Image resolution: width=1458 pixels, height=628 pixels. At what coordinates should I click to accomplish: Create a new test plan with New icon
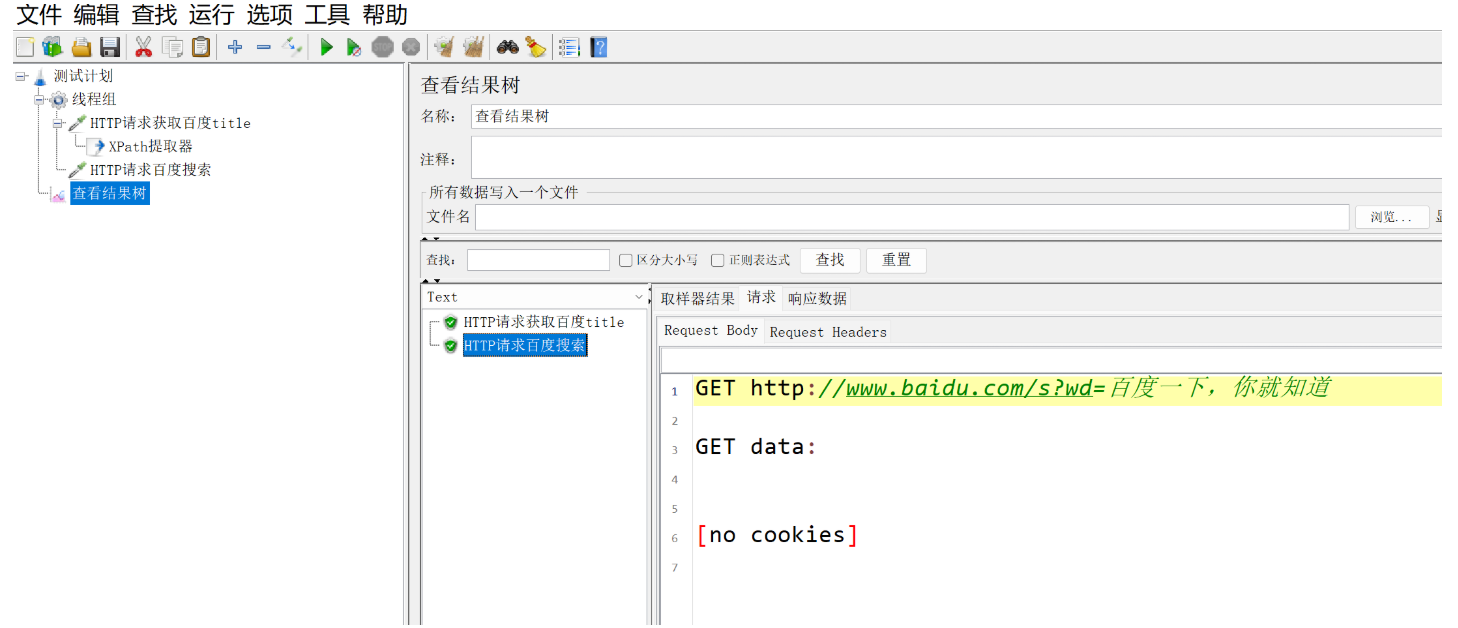[25, 47]
